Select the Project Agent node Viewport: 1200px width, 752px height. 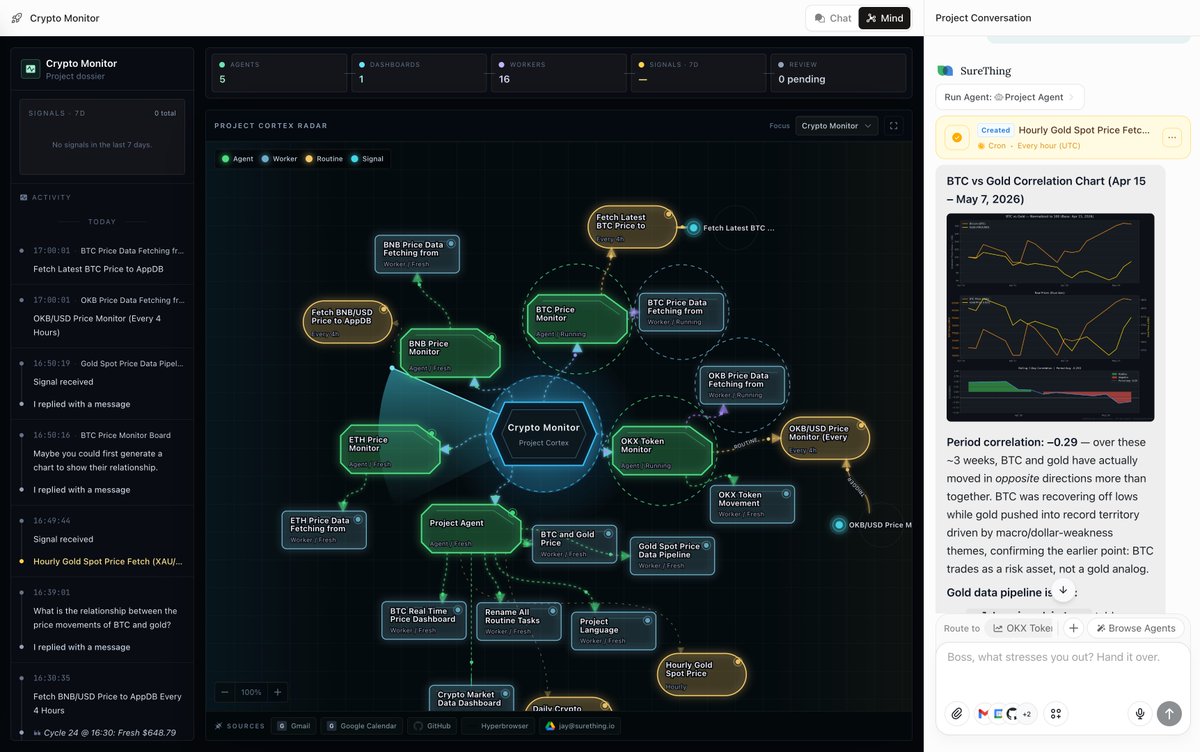tap(471, 528)
